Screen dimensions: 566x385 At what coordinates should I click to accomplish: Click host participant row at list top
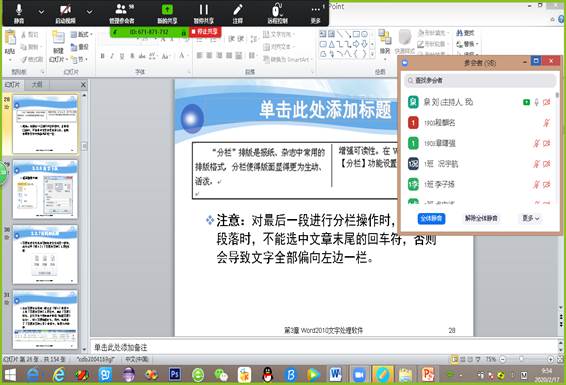coord(480,102)
